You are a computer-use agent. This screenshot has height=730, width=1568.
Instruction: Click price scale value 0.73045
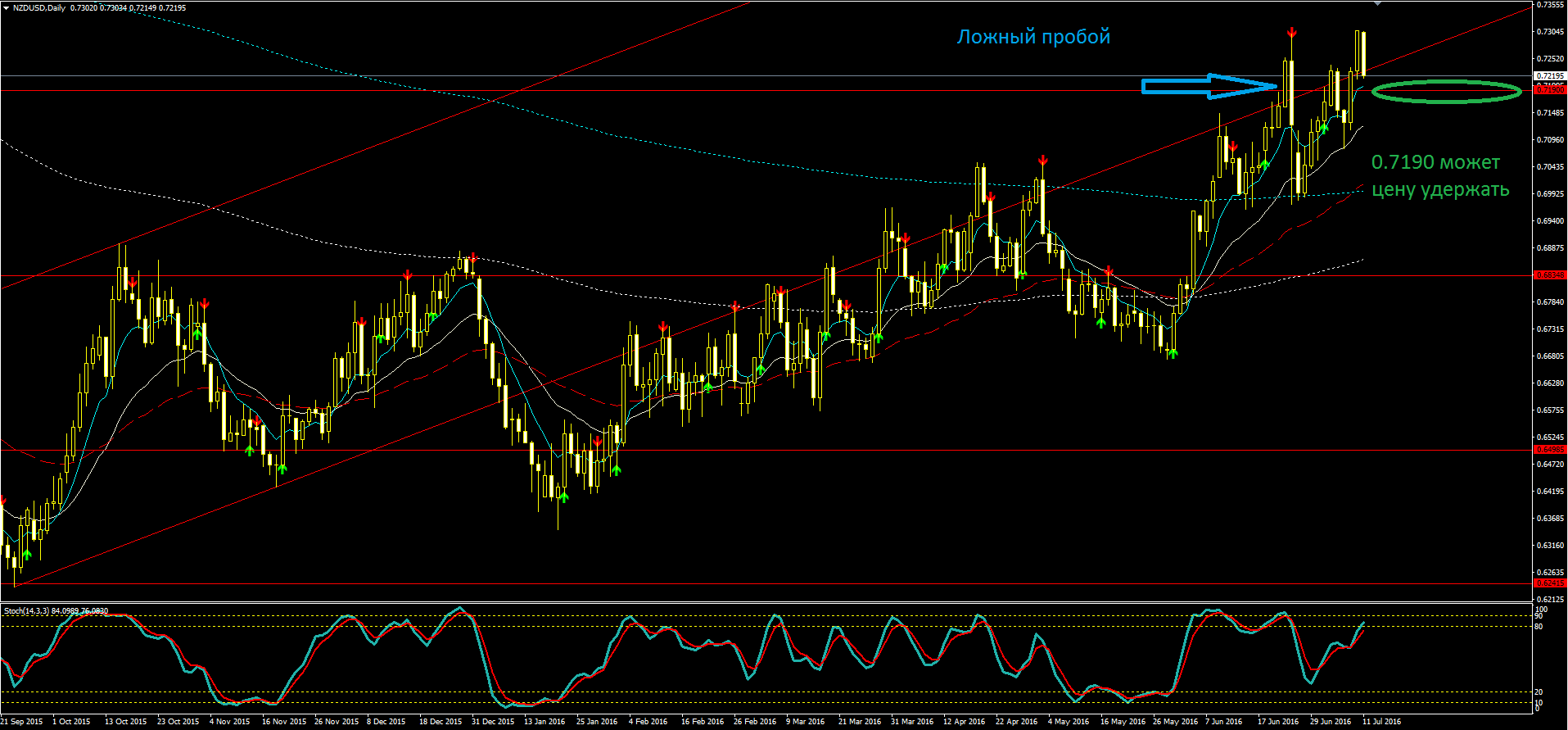[x=1551, y=32]
